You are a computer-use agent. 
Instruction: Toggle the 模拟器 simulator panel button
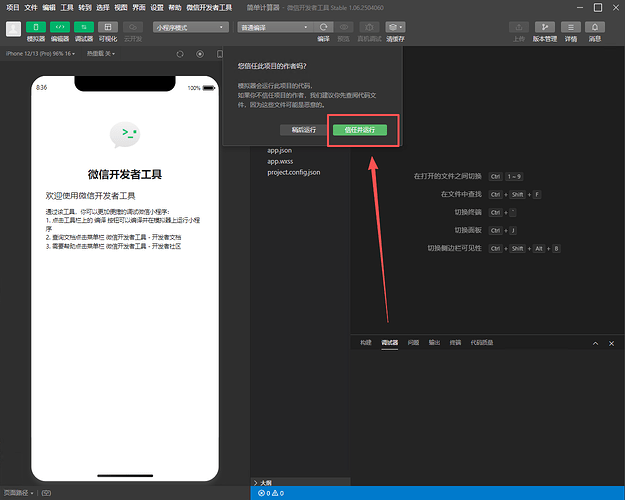click(36, 27)
